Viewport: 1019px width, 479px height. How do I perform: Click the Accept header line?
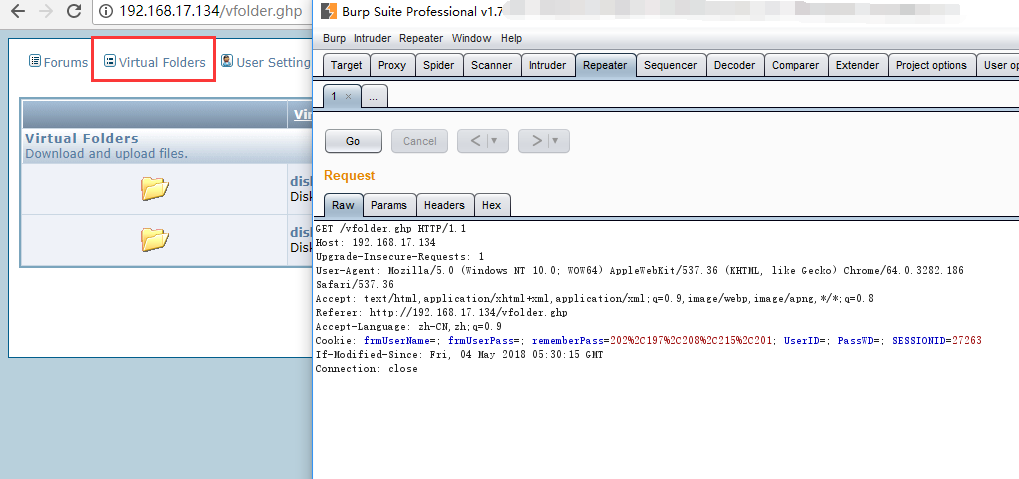(595, 299)
